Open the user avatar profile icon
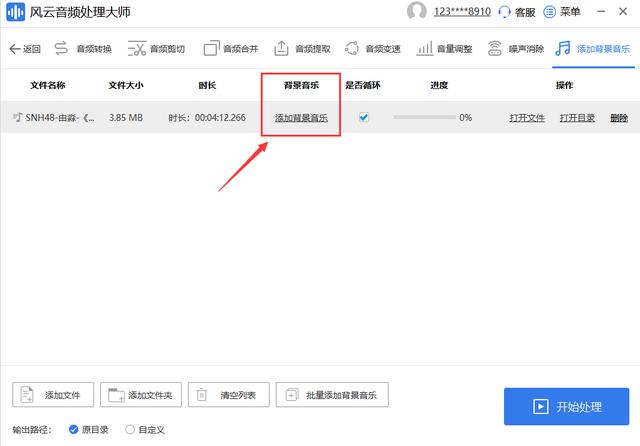The image size is (640, 446). [417, 11]
